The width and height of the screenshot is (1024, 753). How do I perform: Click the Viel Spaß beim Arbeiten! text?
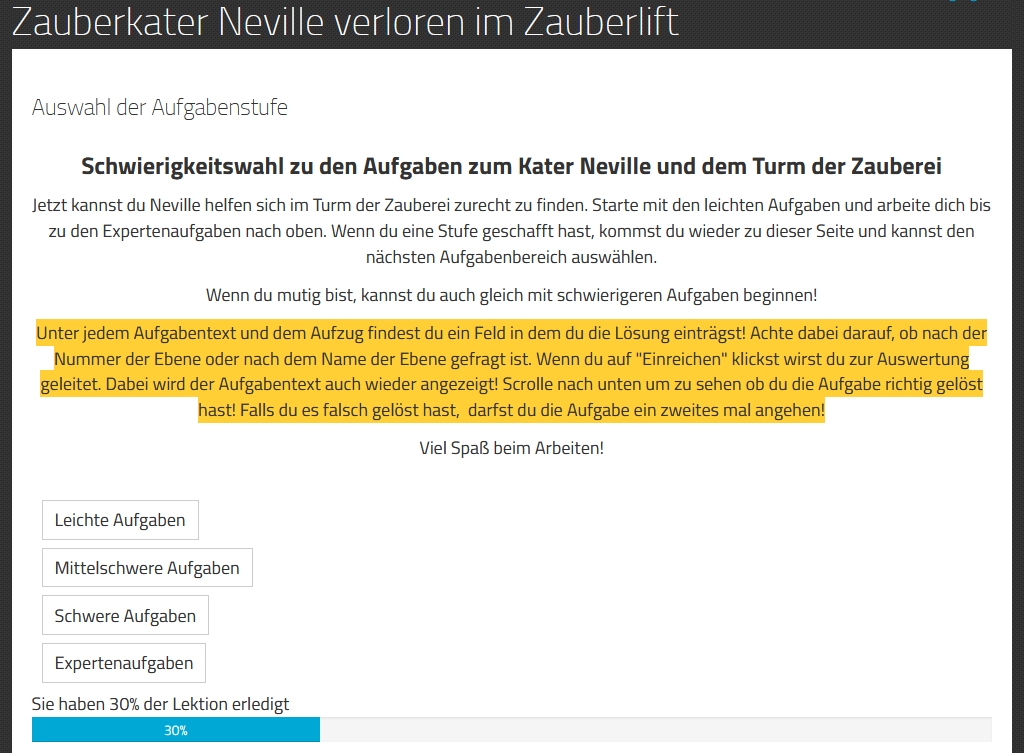(x=511, y=448)
